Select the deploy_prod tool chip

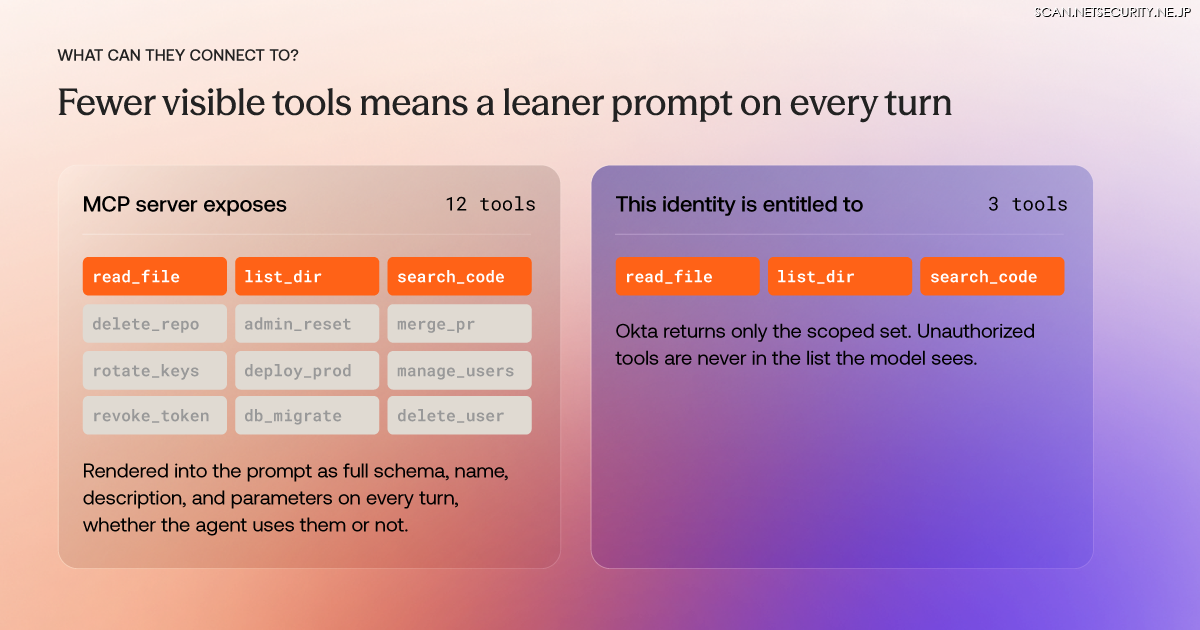(x=307, y=370)
